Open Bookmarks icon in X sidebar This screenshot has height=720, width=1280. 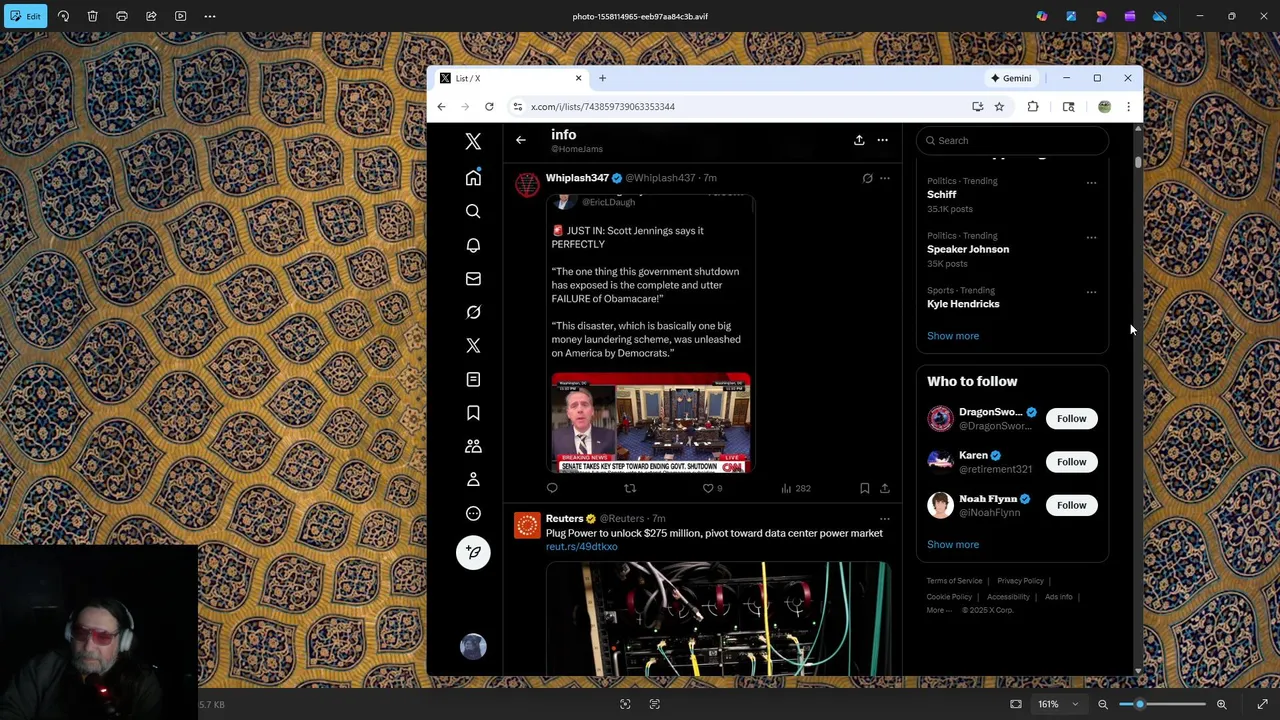coord(473,413)
